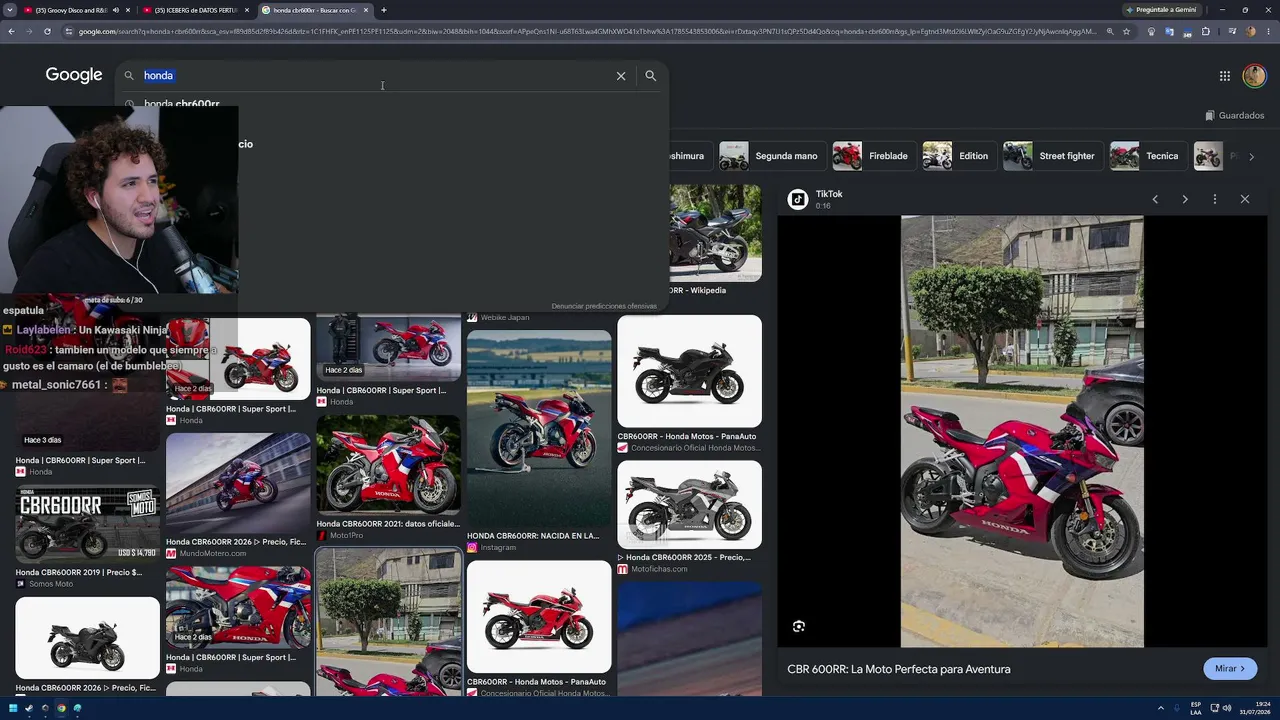The width and height of the screenshot is (1280, 720).
Task: Open Windows Start menu
Action: pyautogui.click(x=12, y=709)
